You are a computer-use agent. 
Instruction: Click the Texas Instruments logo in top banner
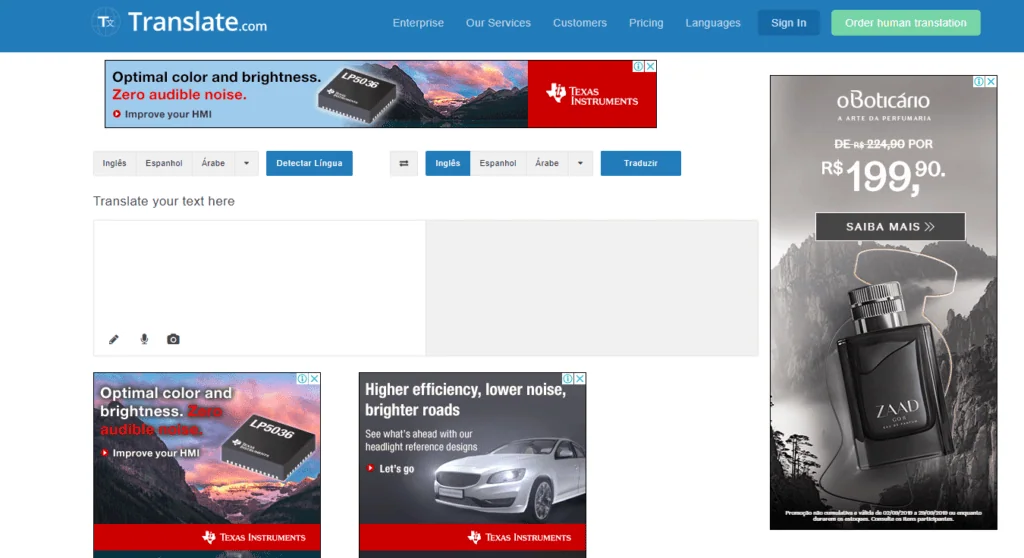[592, 94]
